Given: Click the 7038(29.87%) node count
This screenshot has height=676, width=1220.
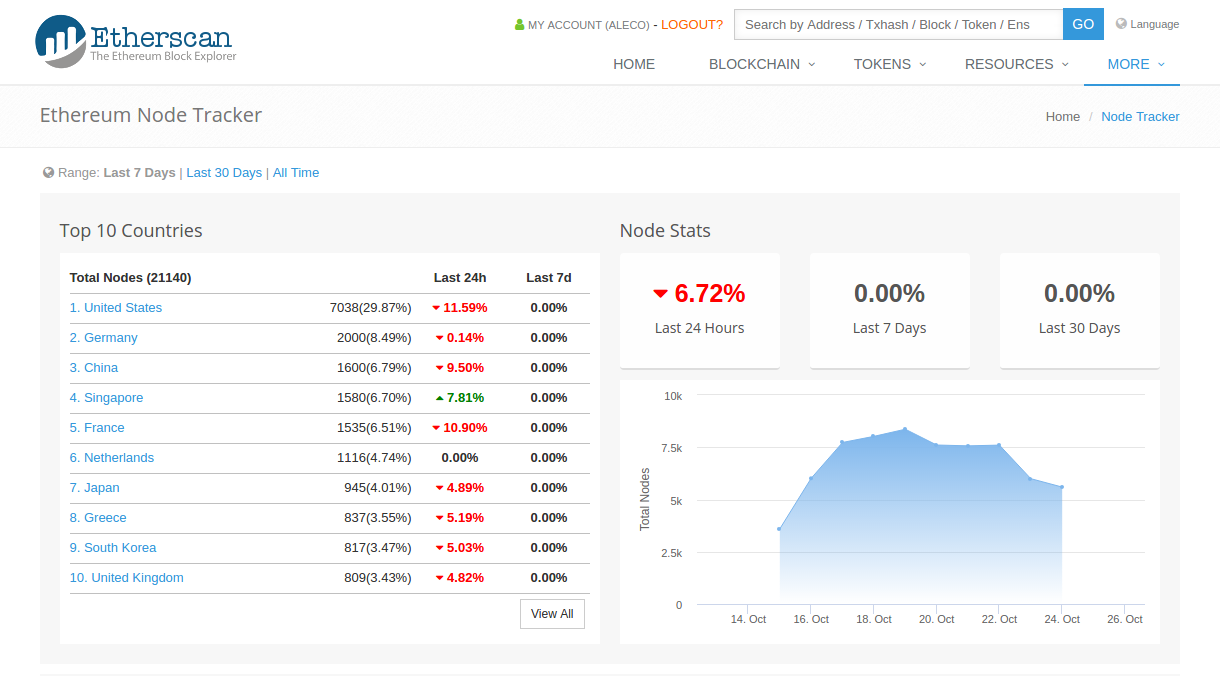Looking at the screenshot, I should pos(371,308).
